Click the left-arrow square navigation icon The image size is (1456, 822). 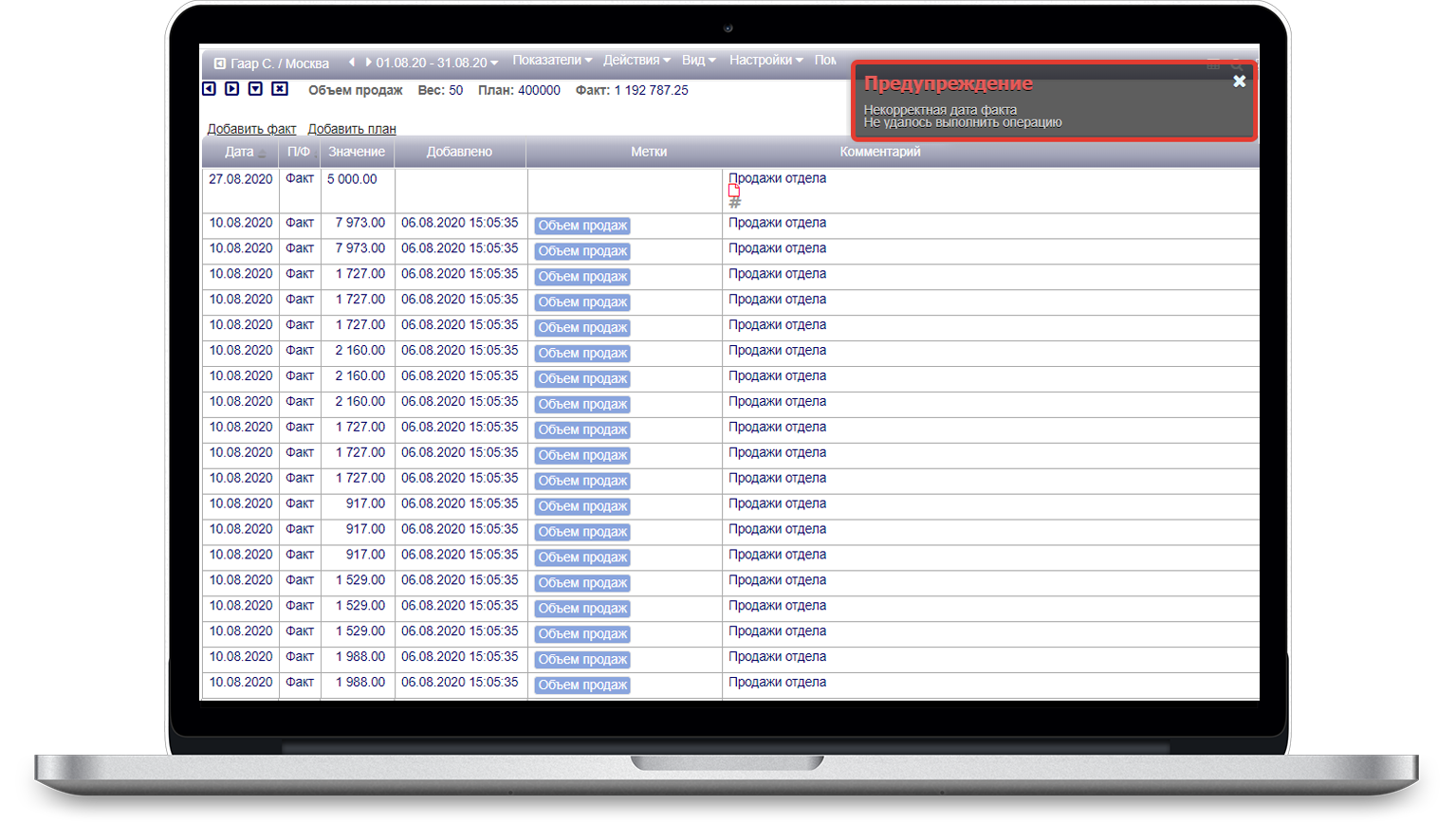209,89
